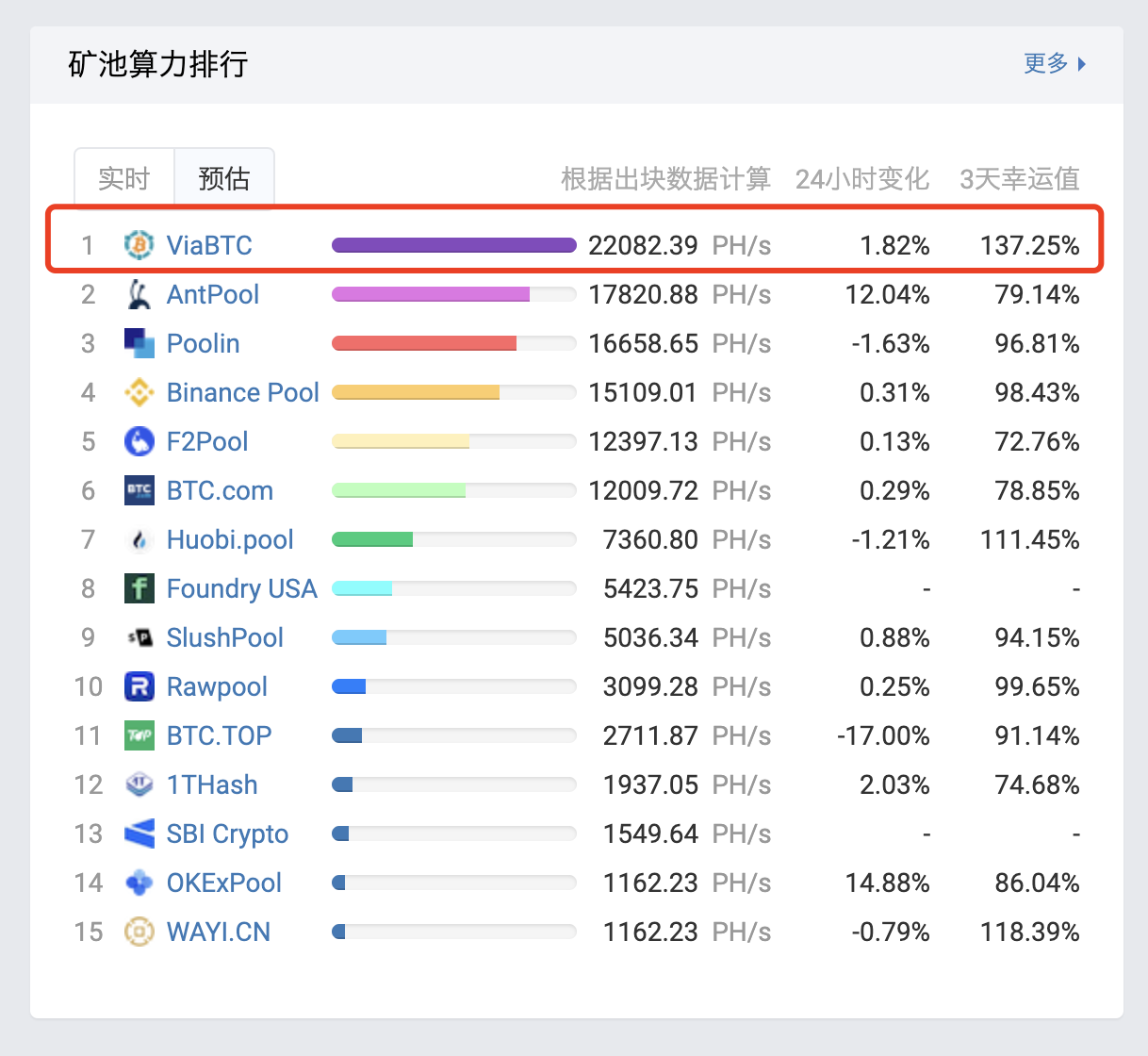Click the BTC.TOP logo icon
This screenshot has width=1148, height=1056.
[139, 735]
